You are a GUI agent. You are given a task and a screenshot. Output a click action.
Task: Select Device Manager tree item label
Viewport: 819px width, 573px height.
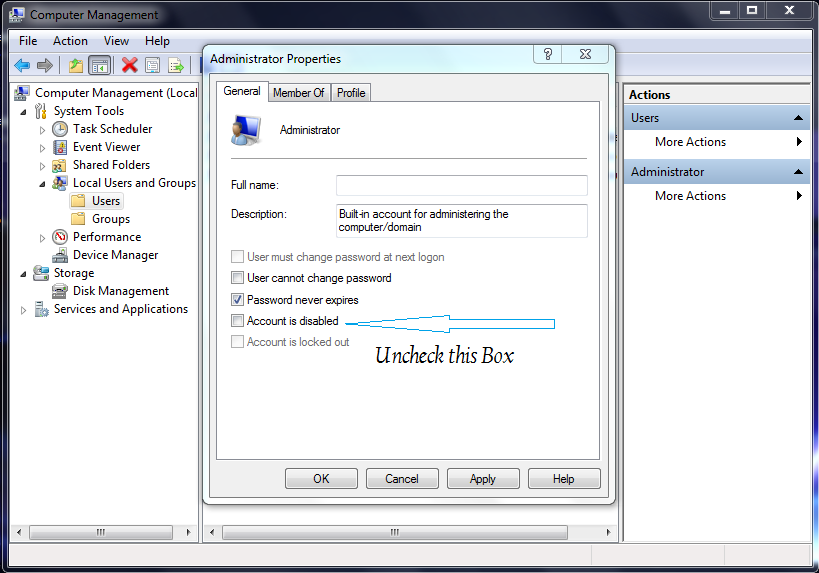pyautogui.click(x=115, y=255)
